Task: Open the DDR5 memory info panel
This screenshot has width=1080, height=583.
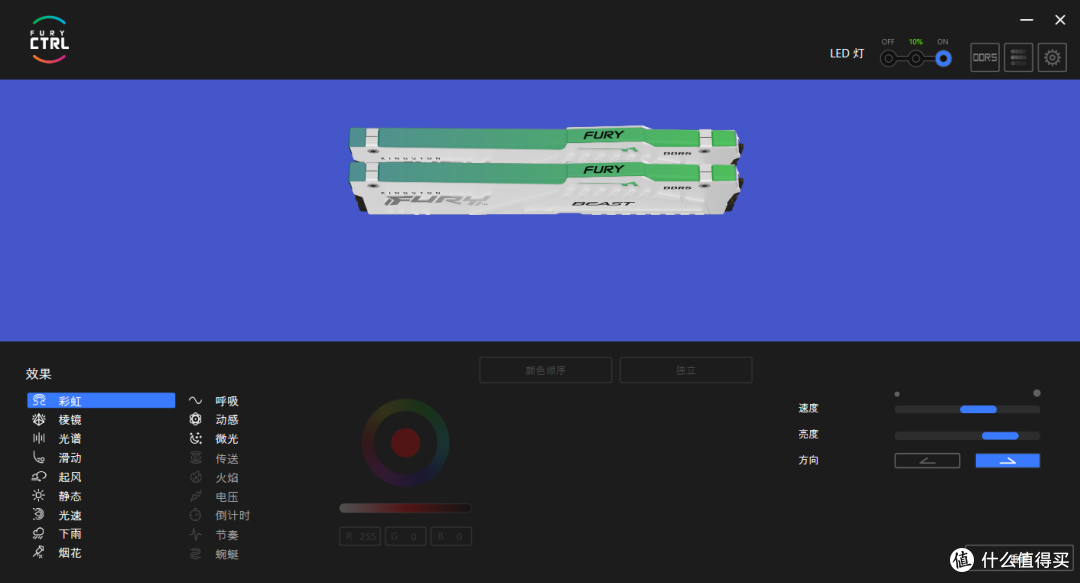Action: coord(985,58)
